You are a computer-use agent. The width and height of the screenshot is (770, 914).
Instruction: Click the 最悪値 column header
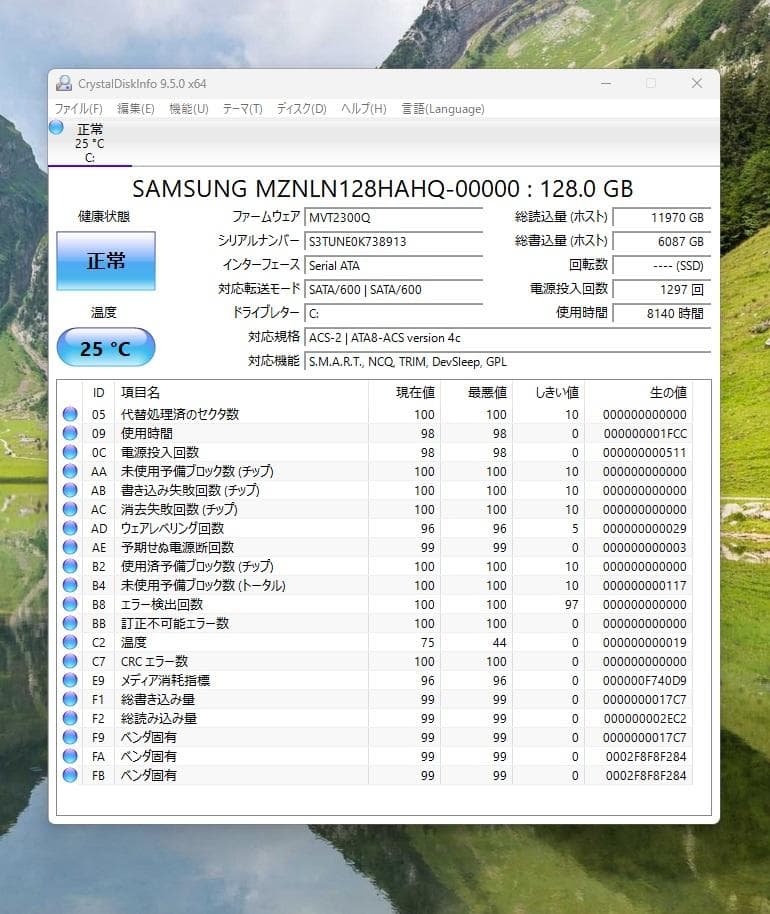(477, 392)
